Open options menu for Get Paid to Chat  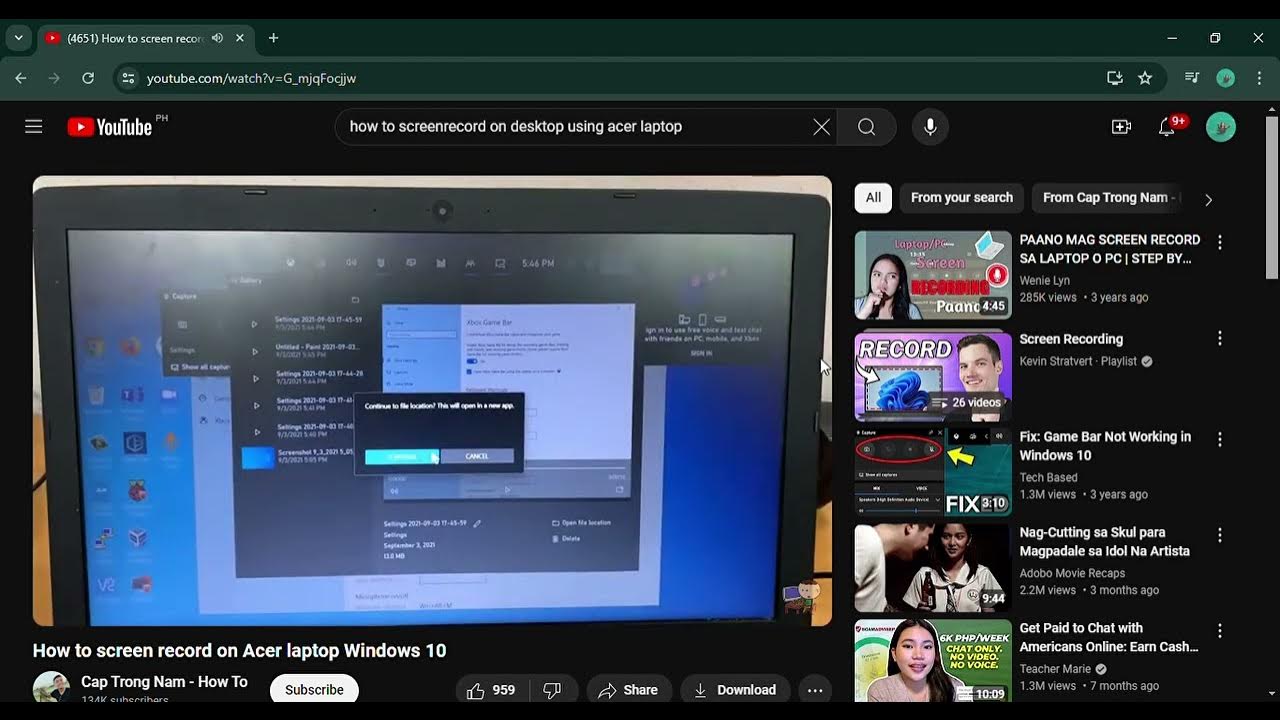[x=1219, y=631]
